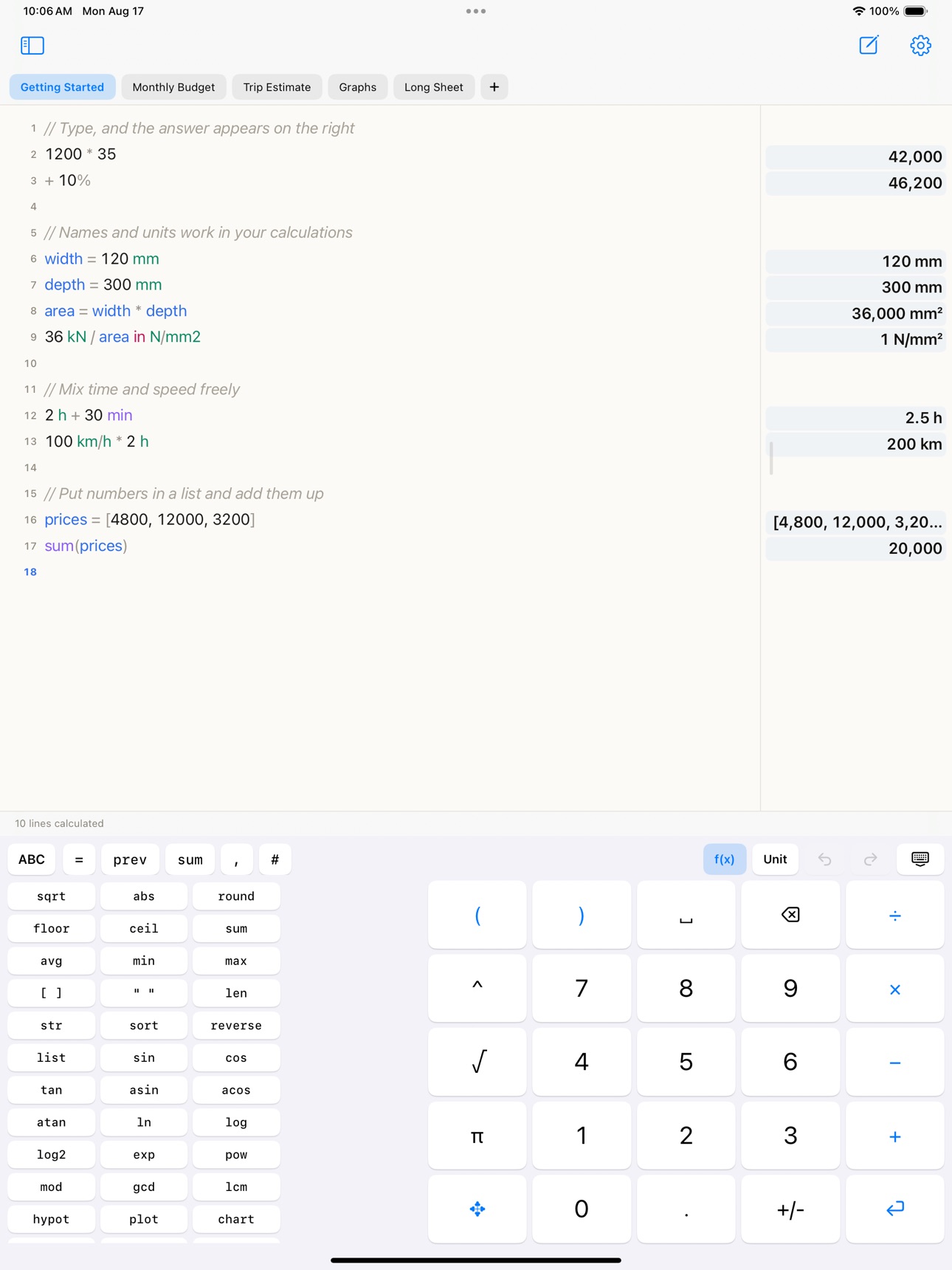The width and height of the screenshot is (952, 1270).
Task: Insert the plot function
Action: click(x=144, y=1219)
